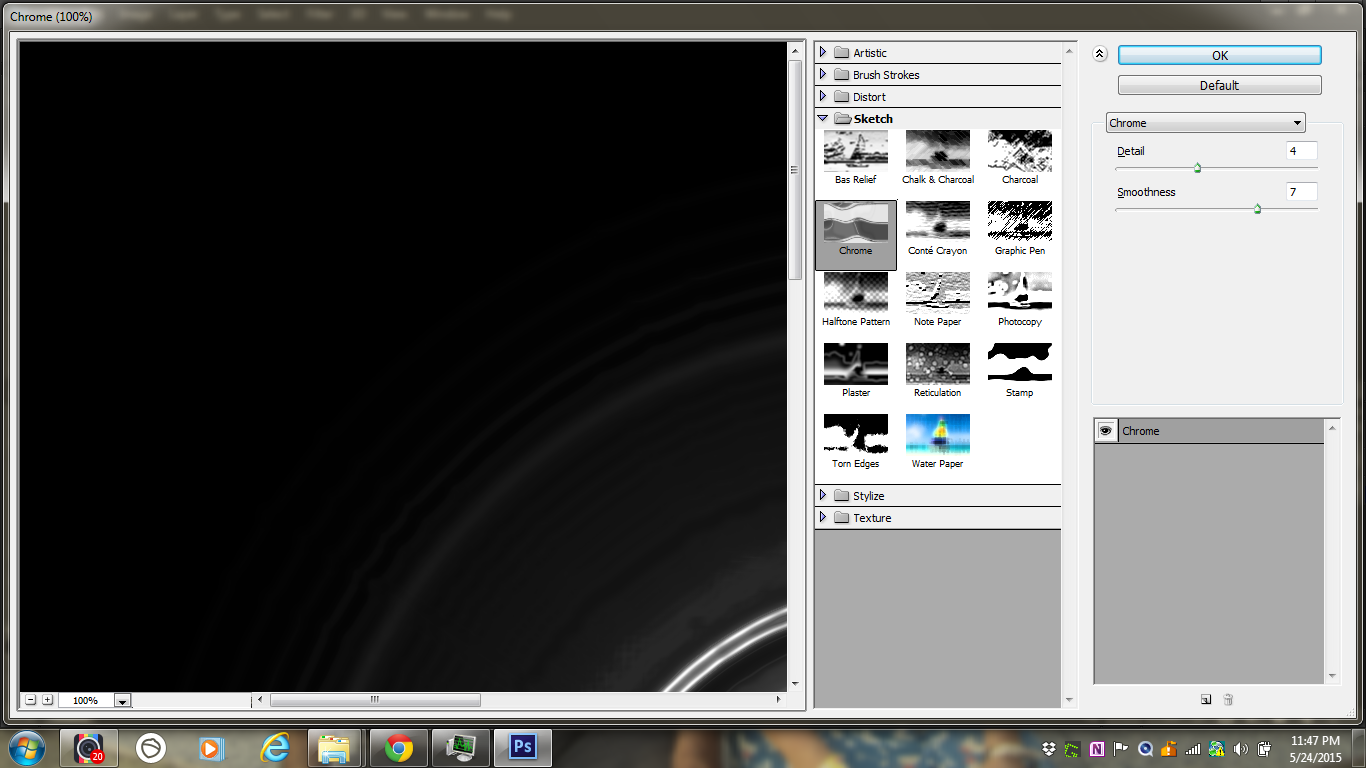Click the preview horizontal scrollbar thumb
1366x768 pixels.
tap(375, 700)
